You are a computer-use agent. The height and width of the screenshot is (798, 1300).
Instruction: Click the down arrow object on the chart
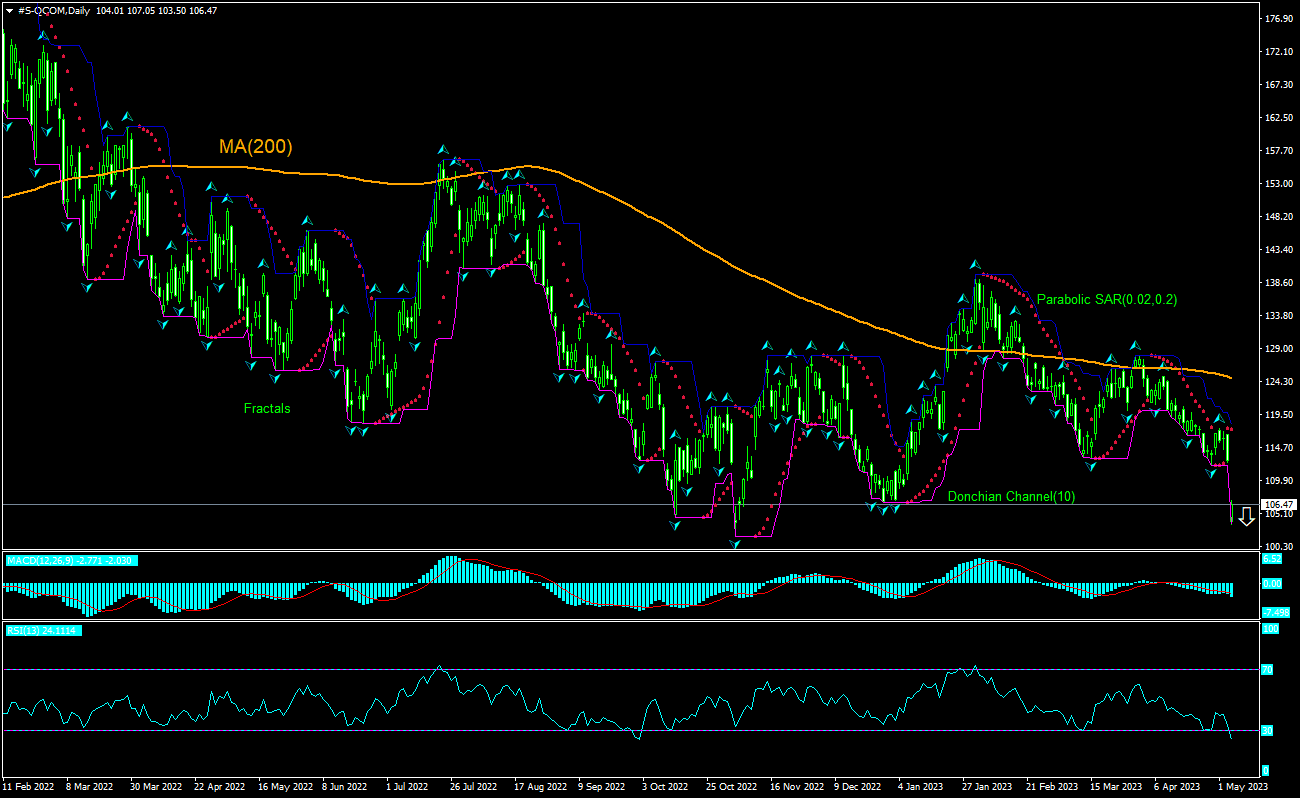[1246, 516]
